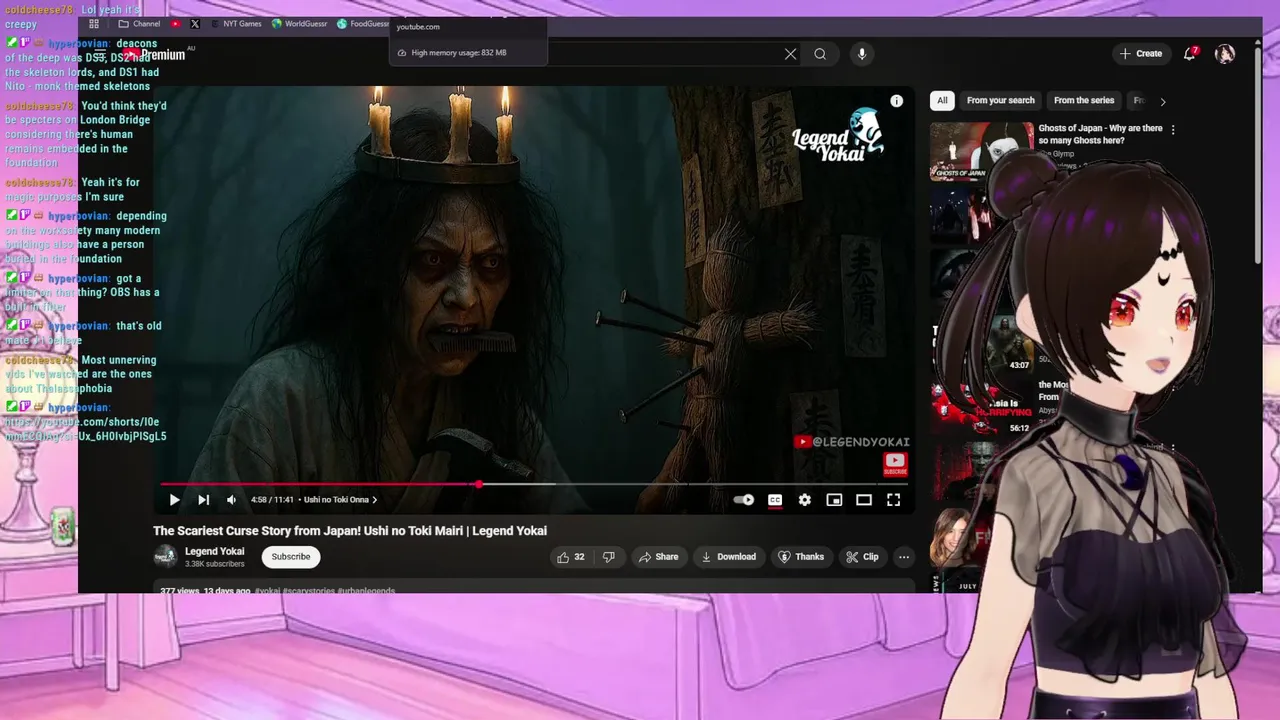Like the video with thumbs up

(571, 557)
